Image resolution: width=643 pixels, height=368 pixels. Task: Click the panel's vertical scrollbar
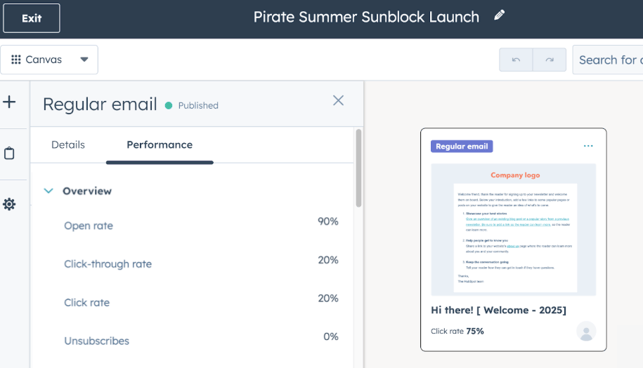coord(358,168)
